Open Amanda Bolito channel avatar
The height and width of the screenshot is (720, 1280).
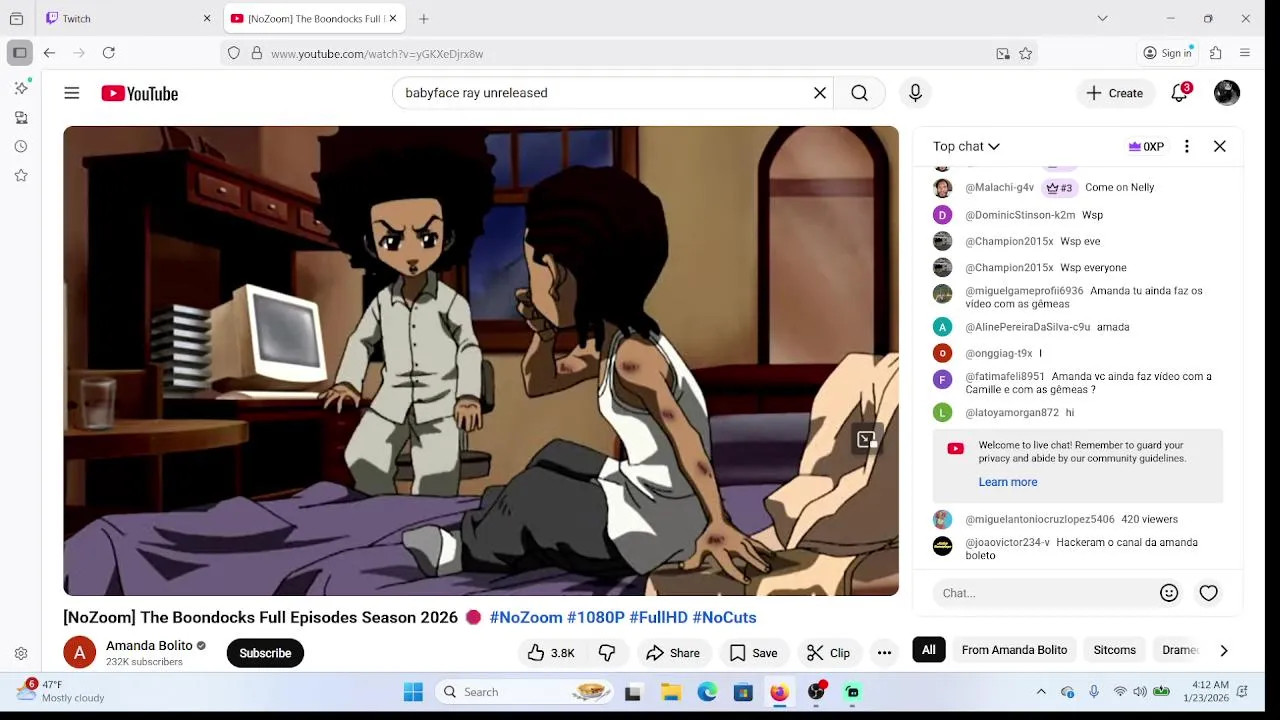point(79,653)
